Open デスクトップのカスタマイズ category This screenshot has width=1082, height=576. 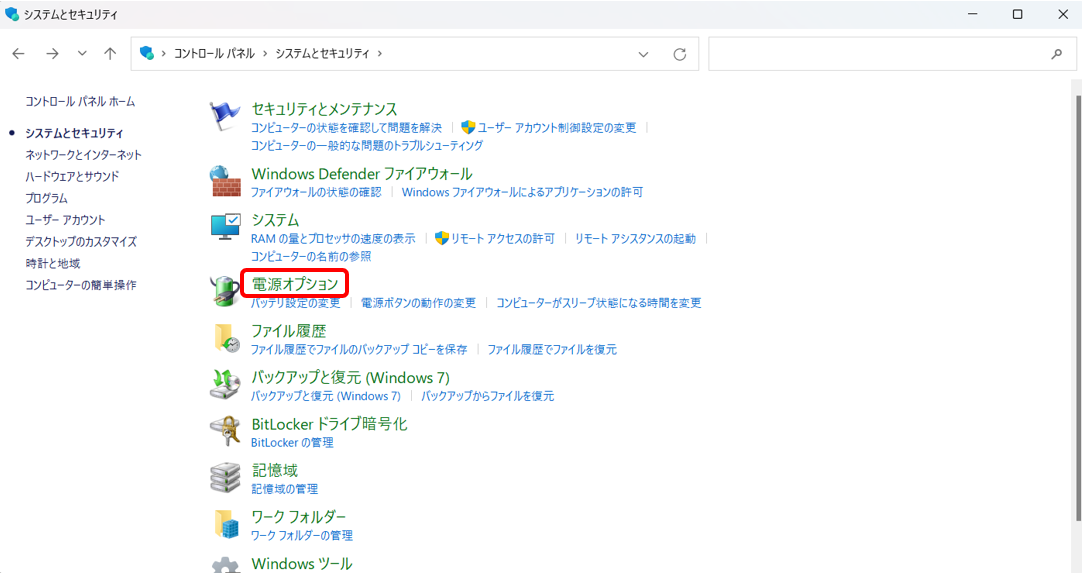click(81, 241)
